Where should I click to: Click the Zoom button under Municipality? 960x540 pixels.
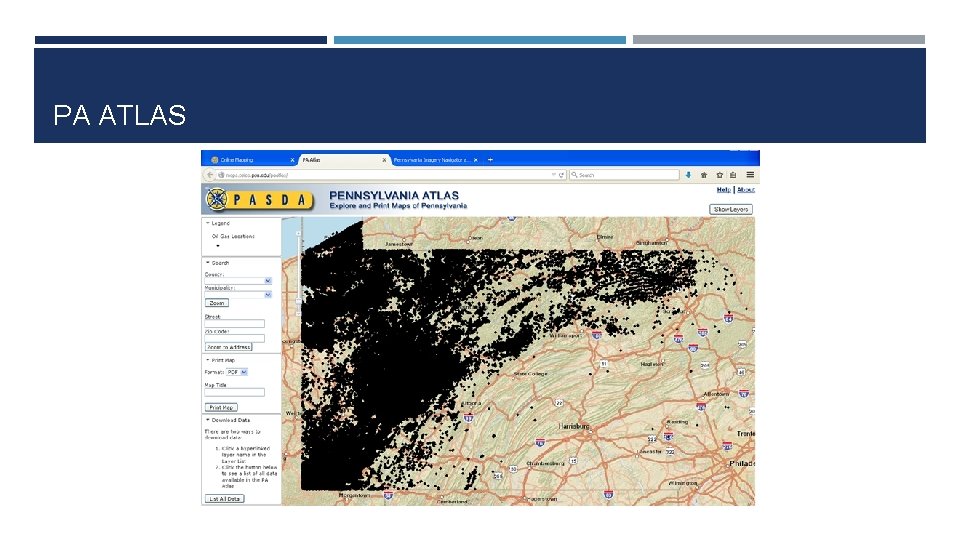tap(217, 303)
